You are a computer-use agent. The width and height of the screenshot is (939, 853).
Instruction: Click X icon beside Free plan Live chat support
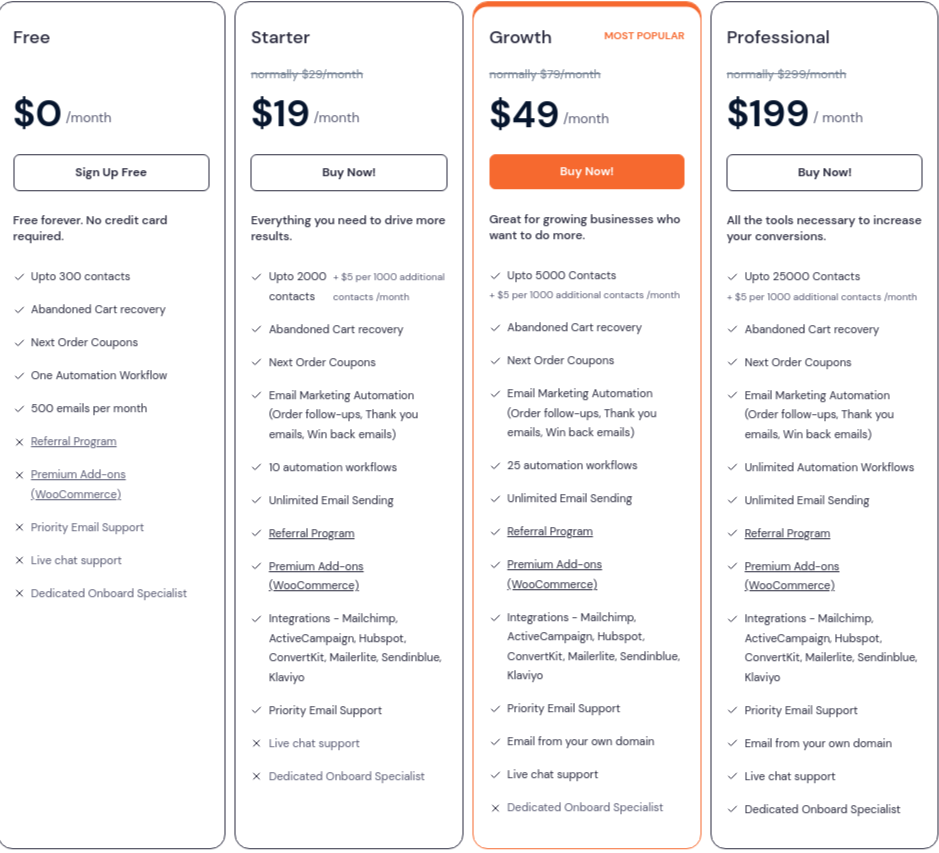pyautogui.click(x=19, y=561)
